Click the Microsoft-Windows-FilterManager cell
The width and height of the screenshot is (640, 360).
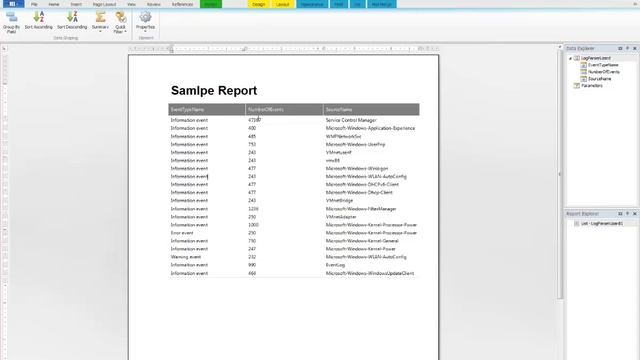coord(361,209)
